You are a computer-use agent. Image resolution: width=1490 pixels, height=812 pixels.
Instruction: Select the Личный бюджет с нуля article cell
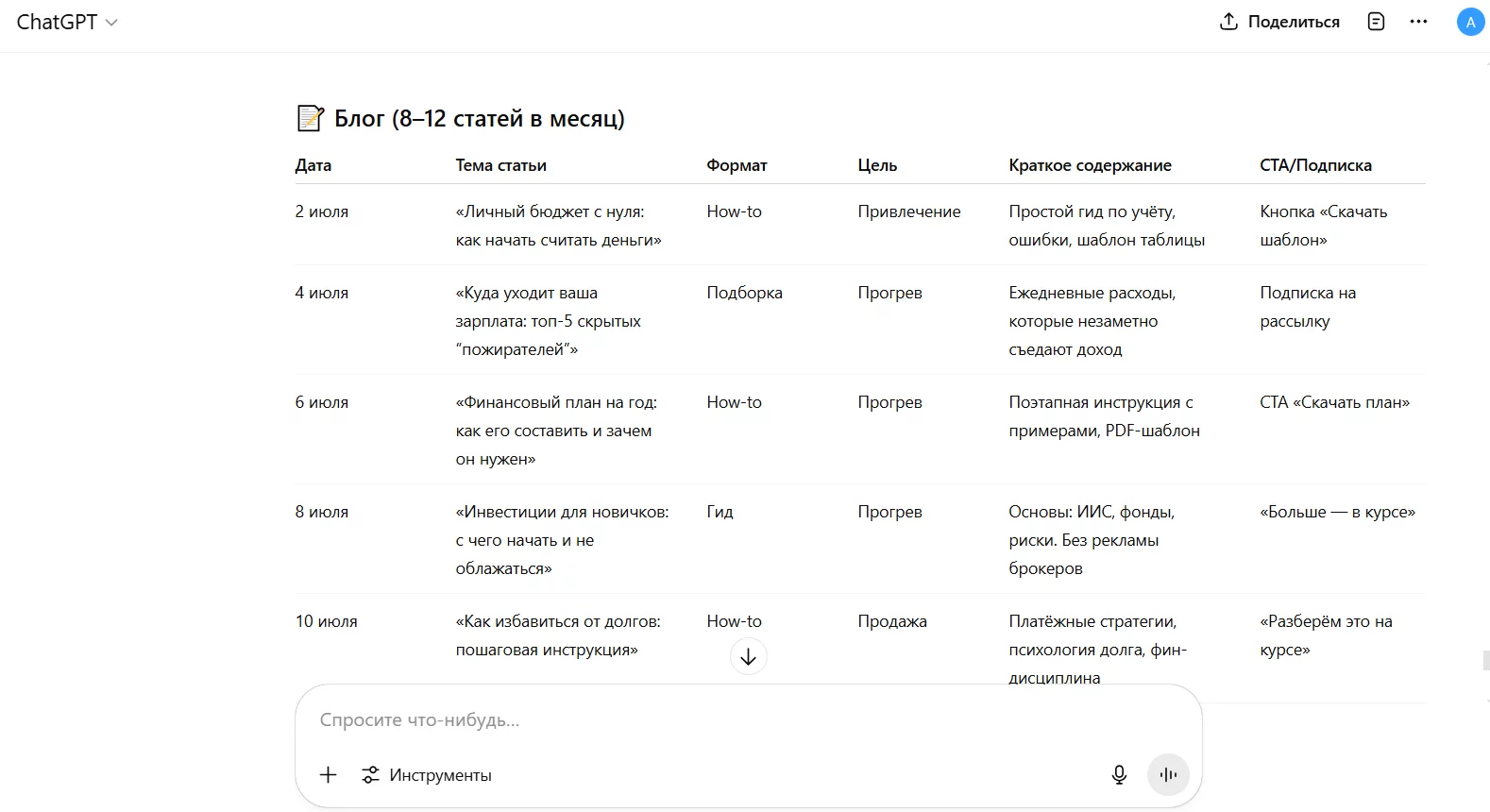(x=558, y=226)
